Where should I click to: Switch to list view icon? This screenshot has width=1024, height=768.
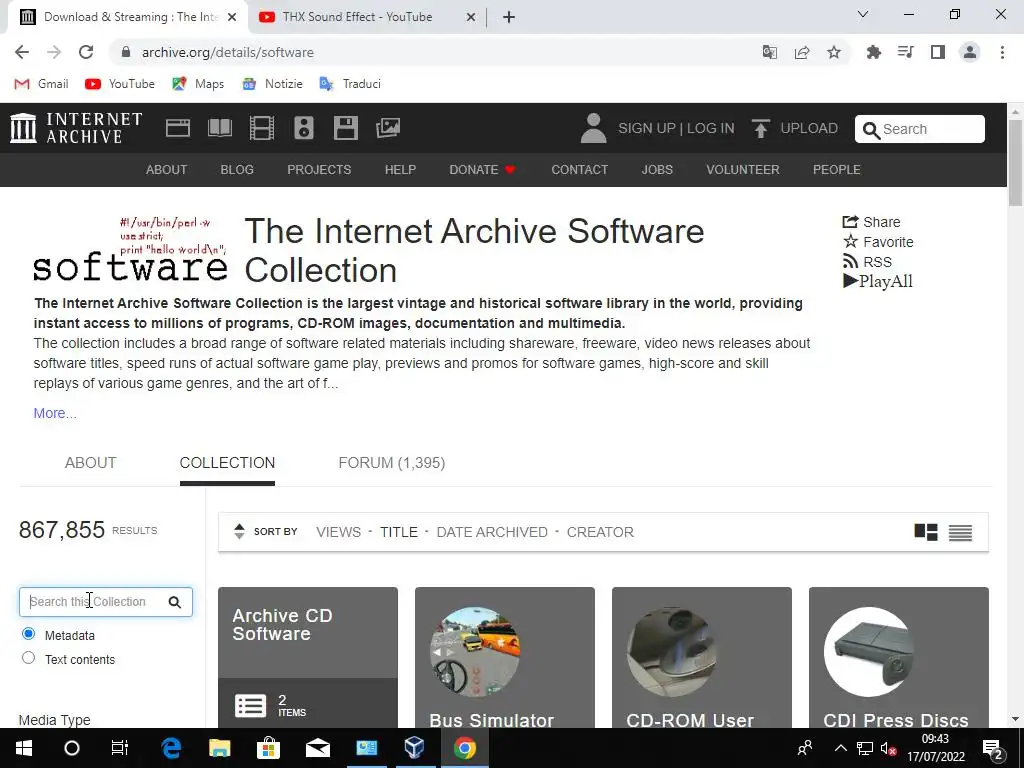pos(960,533)
